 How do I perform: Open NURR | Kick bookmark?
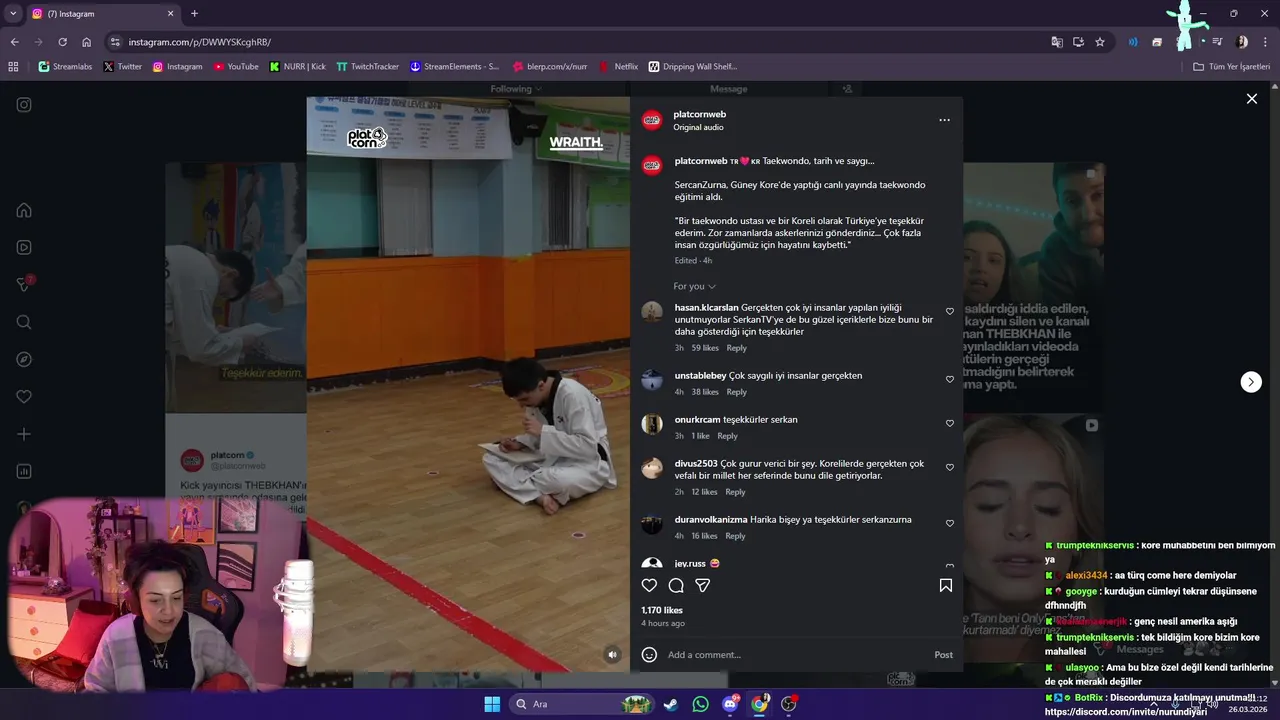coord(298,67)
